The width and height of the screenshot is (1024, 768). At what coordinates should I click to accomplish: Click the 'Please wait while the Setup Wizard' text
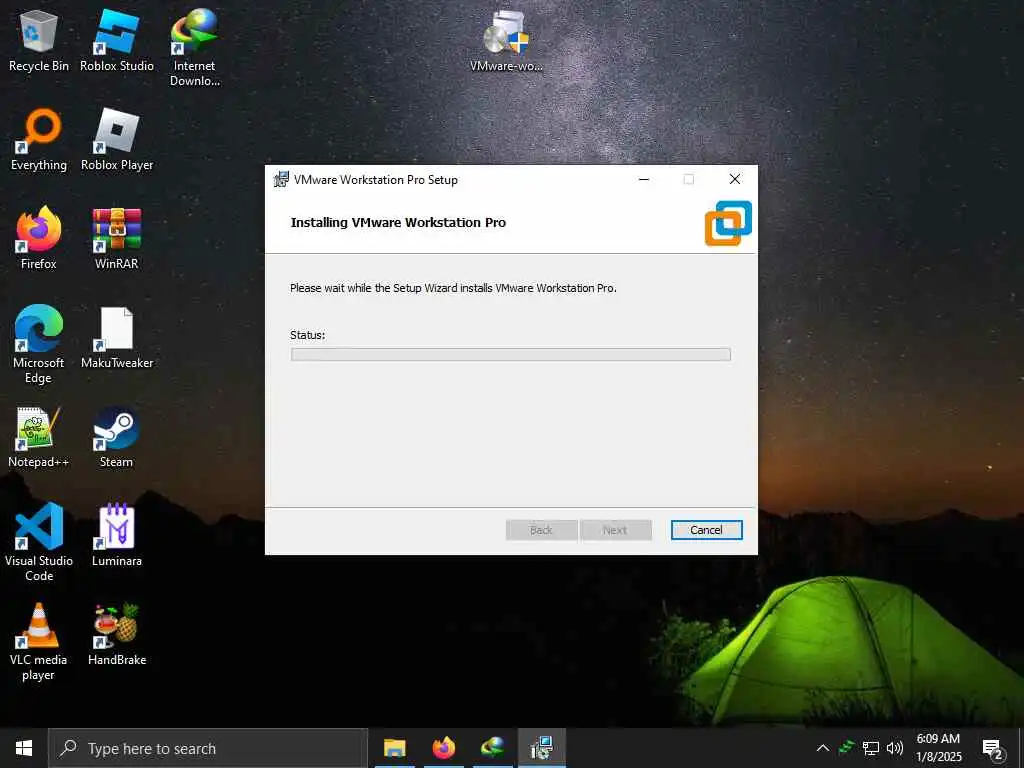(453, 288)
